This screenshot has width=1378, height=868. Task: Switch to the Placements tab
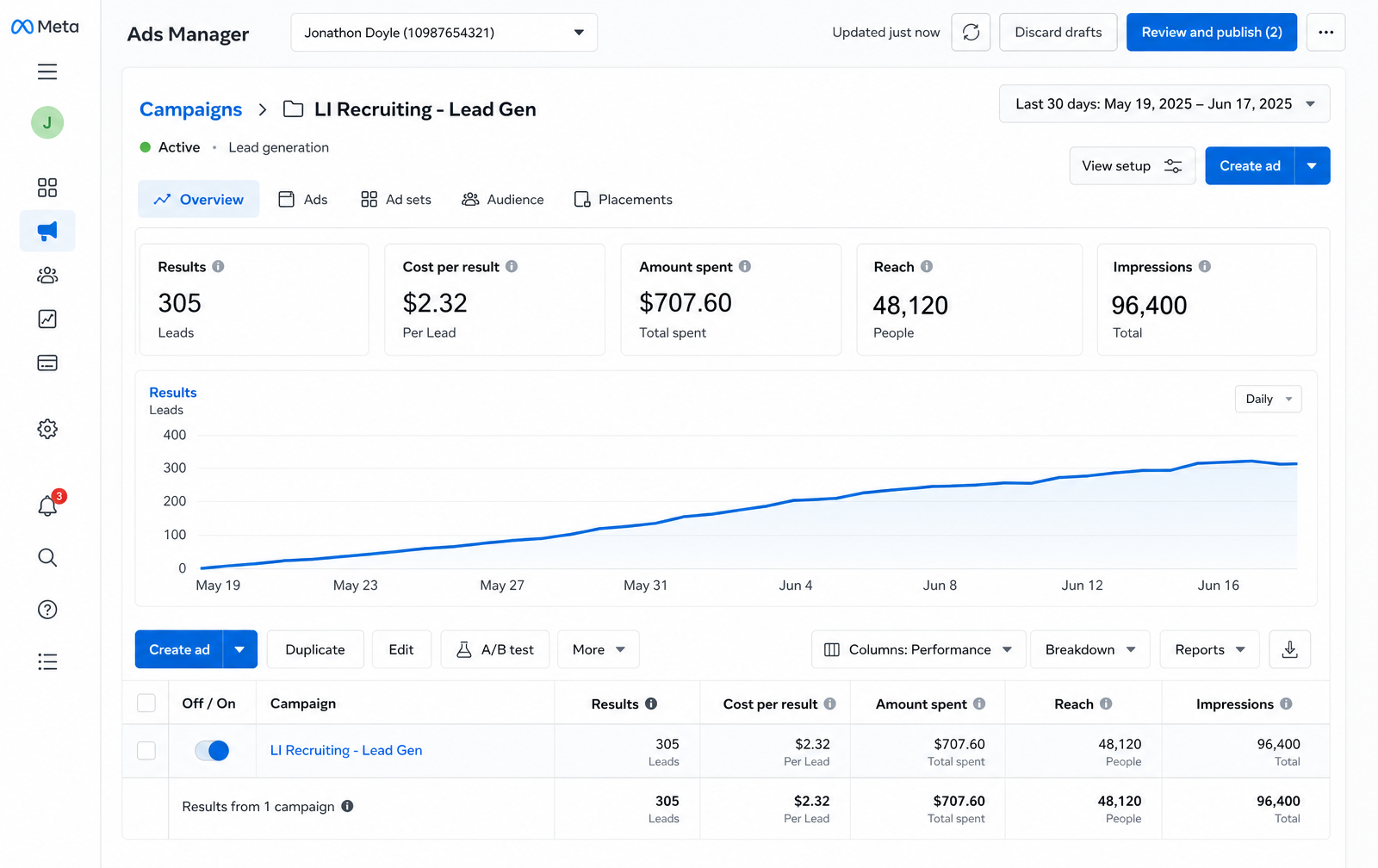tap(623, 199)
